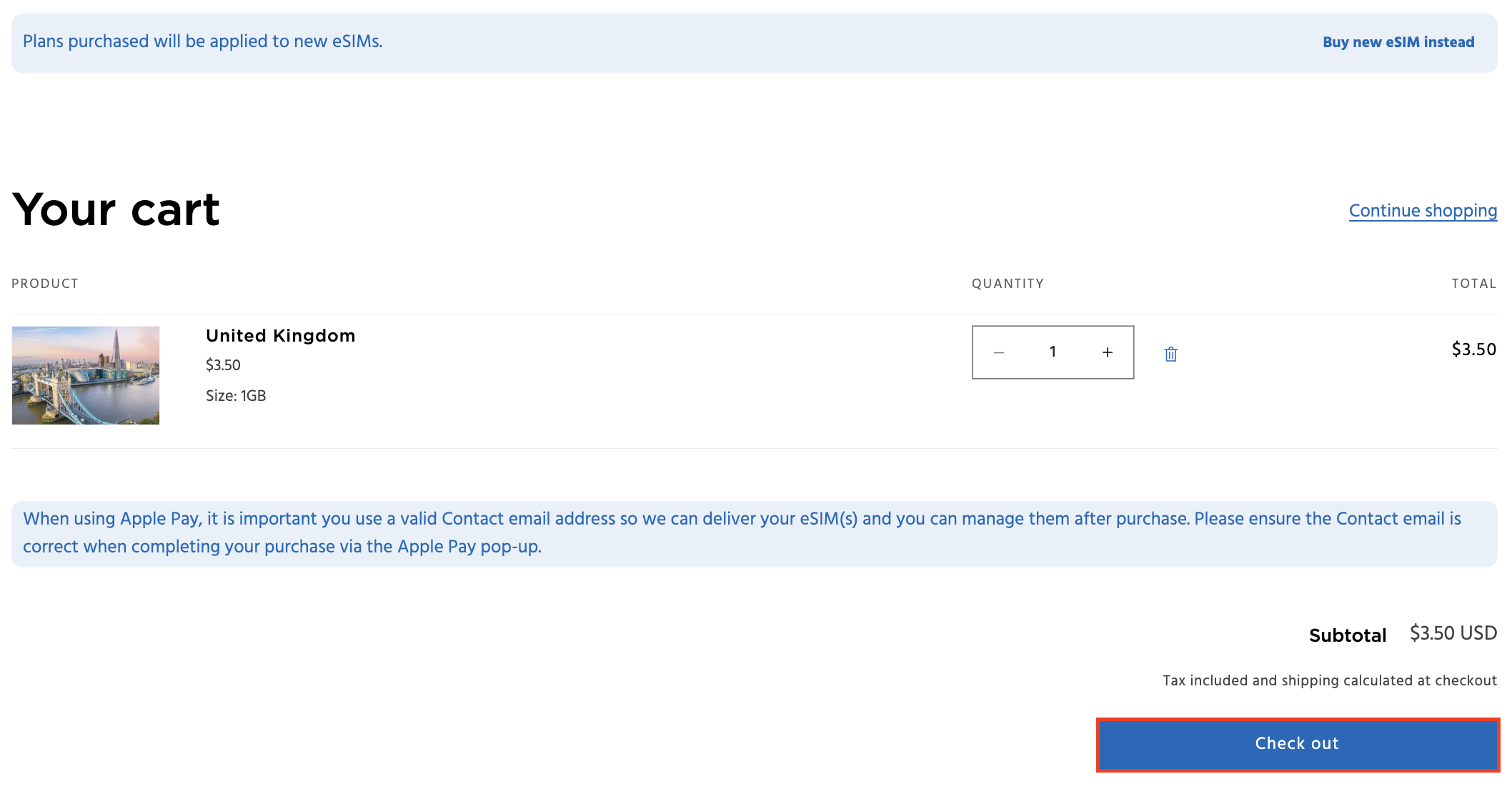Click the Tower Bridge product thumbnail

[x=86, y=374]
